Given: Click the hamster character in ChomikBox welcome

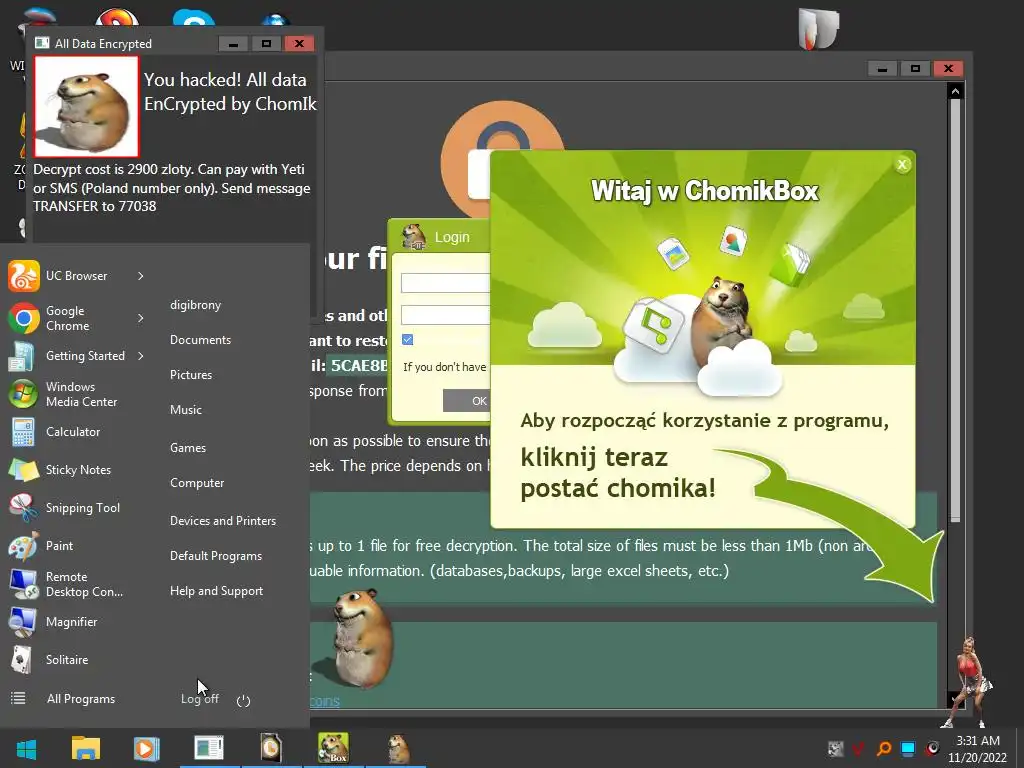Looking at the screenshot, I should (722, 320).
